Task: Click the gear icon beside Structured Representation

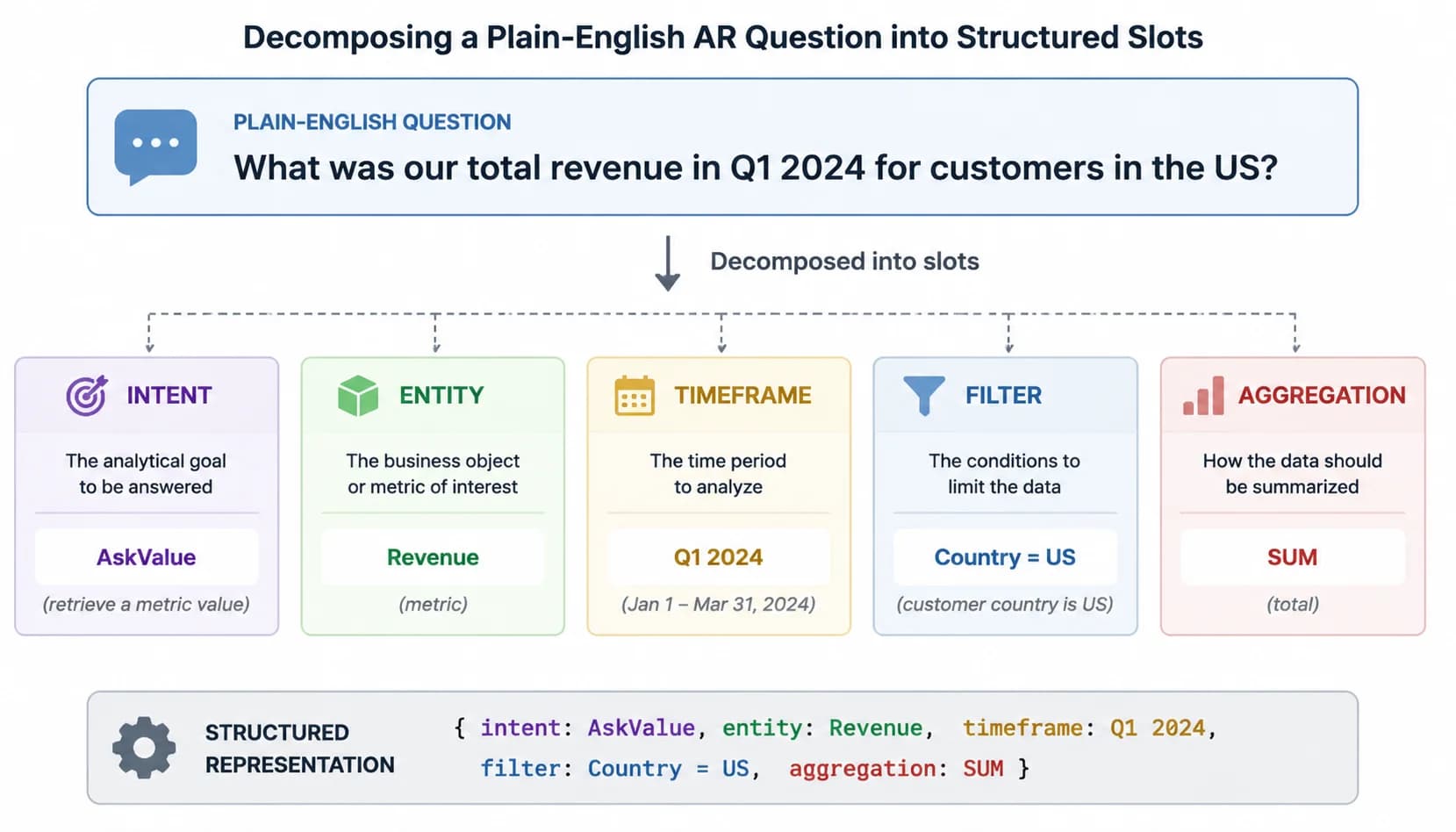Action: (144, 748)
